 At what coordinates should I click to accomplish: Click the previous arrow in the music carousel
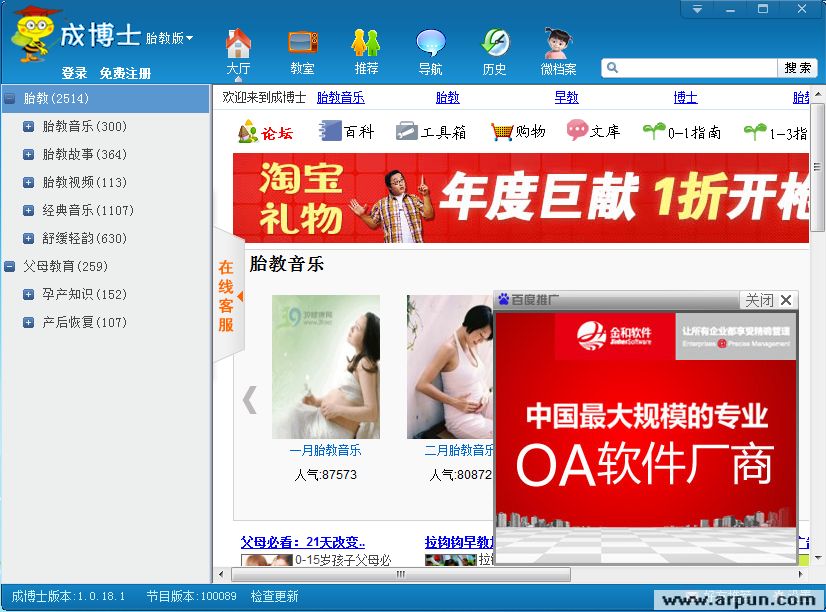[250, 400]
